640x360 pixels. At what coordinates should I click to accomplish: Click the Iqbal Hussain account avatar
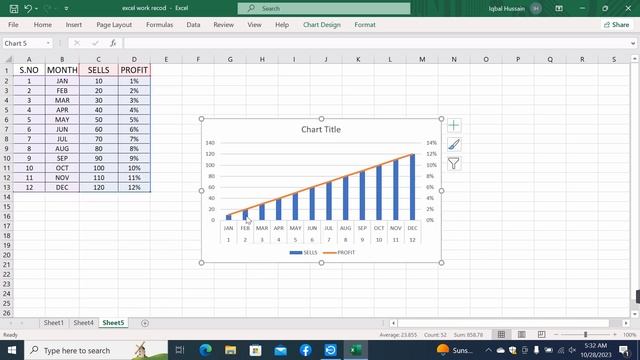[536, 9]
